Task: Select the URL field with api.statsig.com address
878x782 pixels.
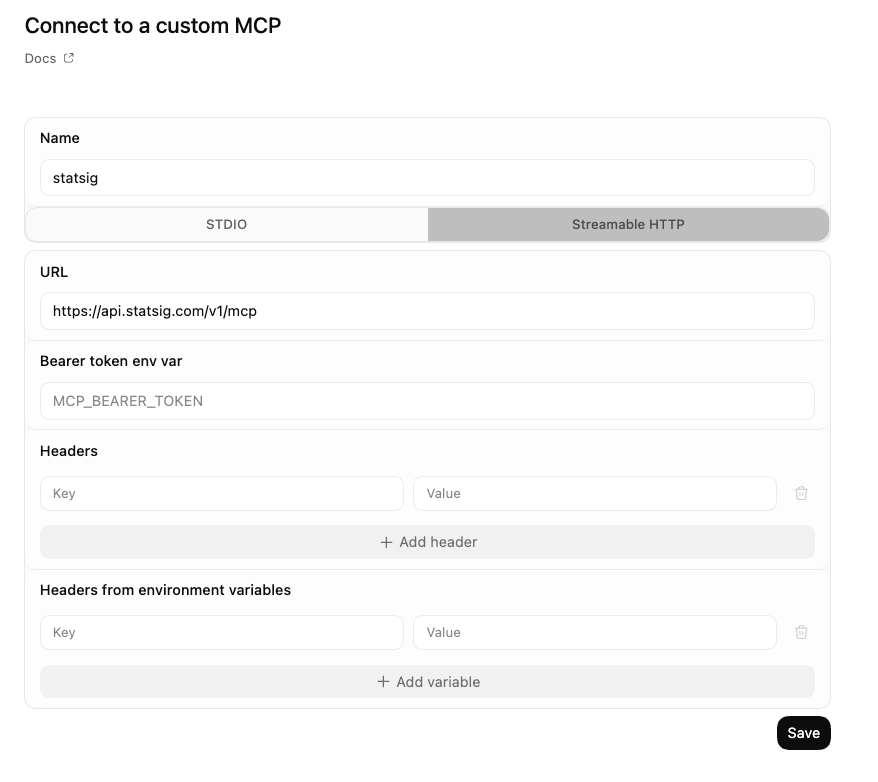Action: (x=427, y=311)
